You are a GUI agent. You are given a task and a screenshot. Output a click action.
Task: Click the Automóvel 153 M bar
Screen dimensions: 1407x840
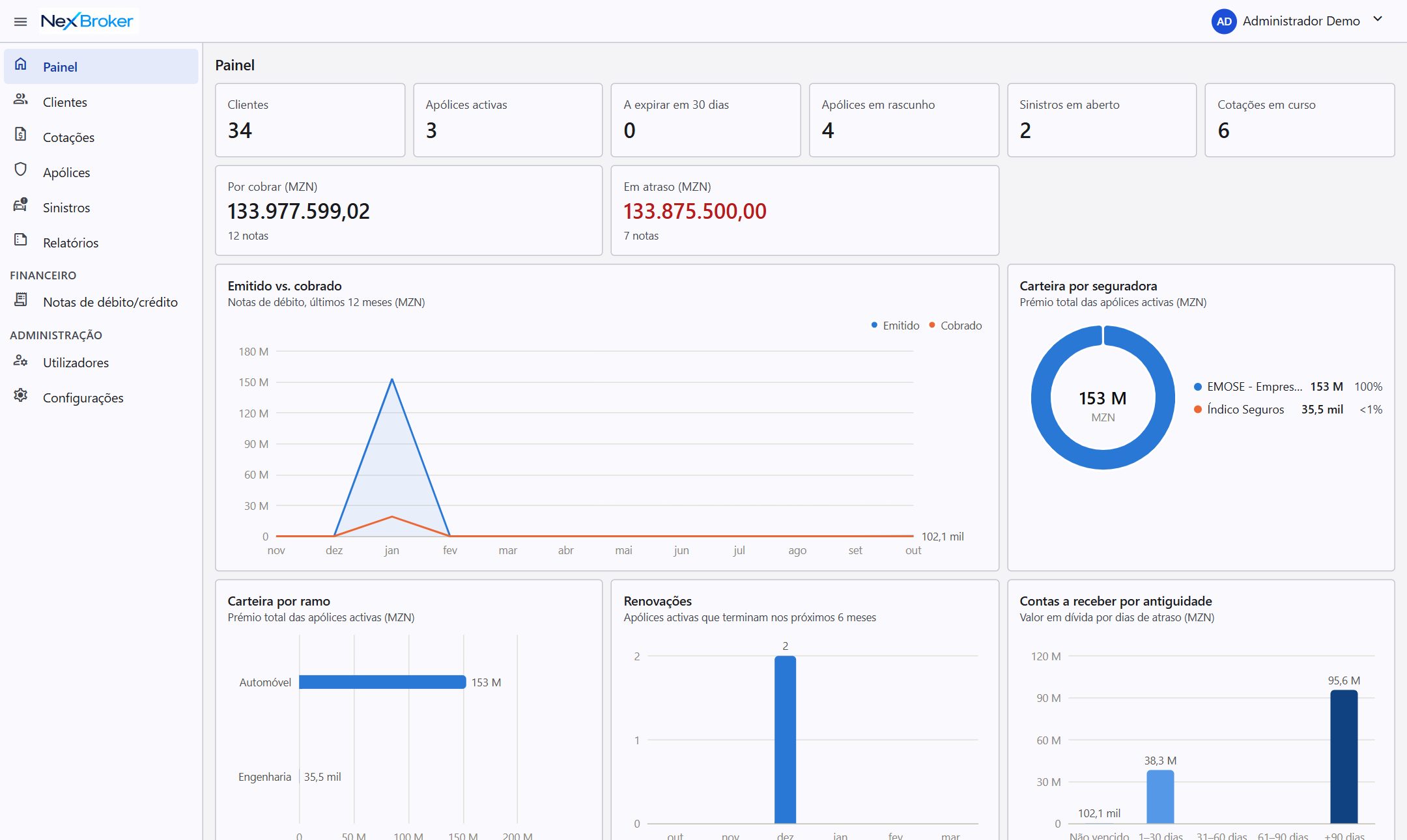point(382,682)
